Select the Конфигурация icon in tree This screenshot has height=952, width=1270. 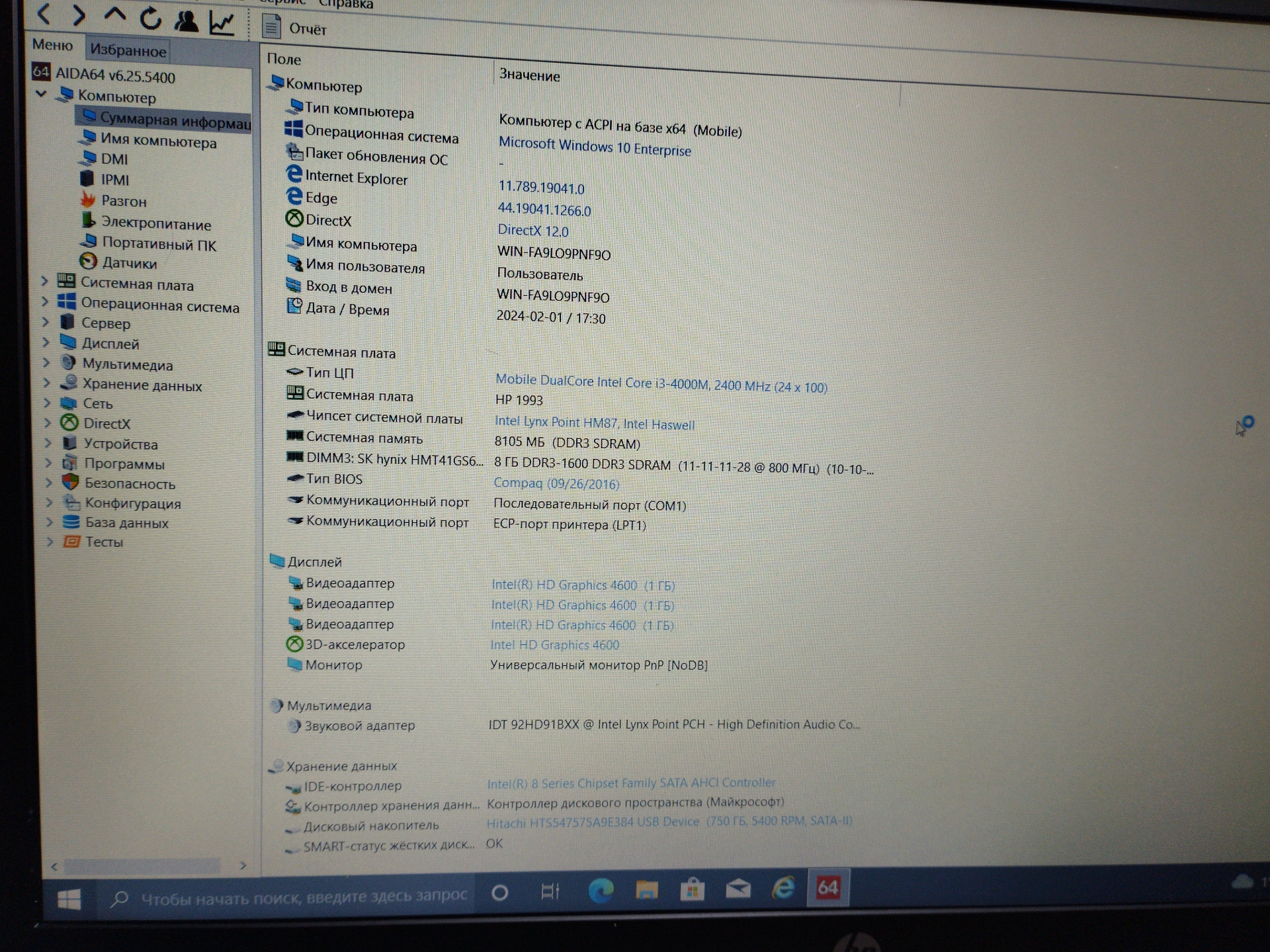(71, 502)
